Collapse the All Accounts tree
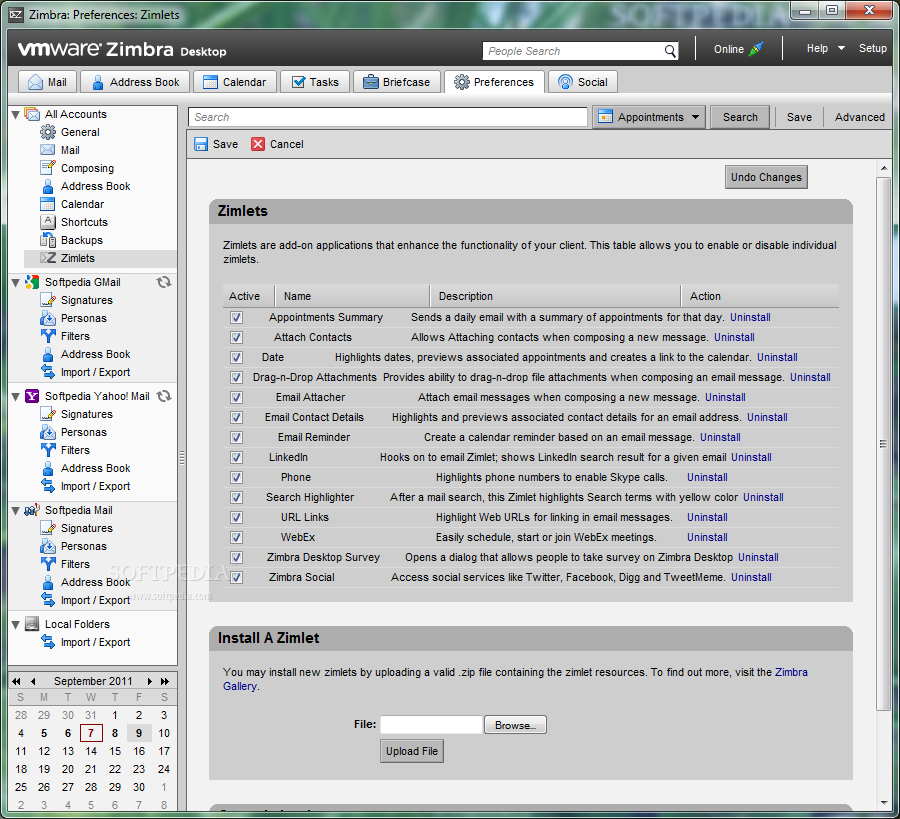This screenshot has width=900, height=819. coord(16,114)
